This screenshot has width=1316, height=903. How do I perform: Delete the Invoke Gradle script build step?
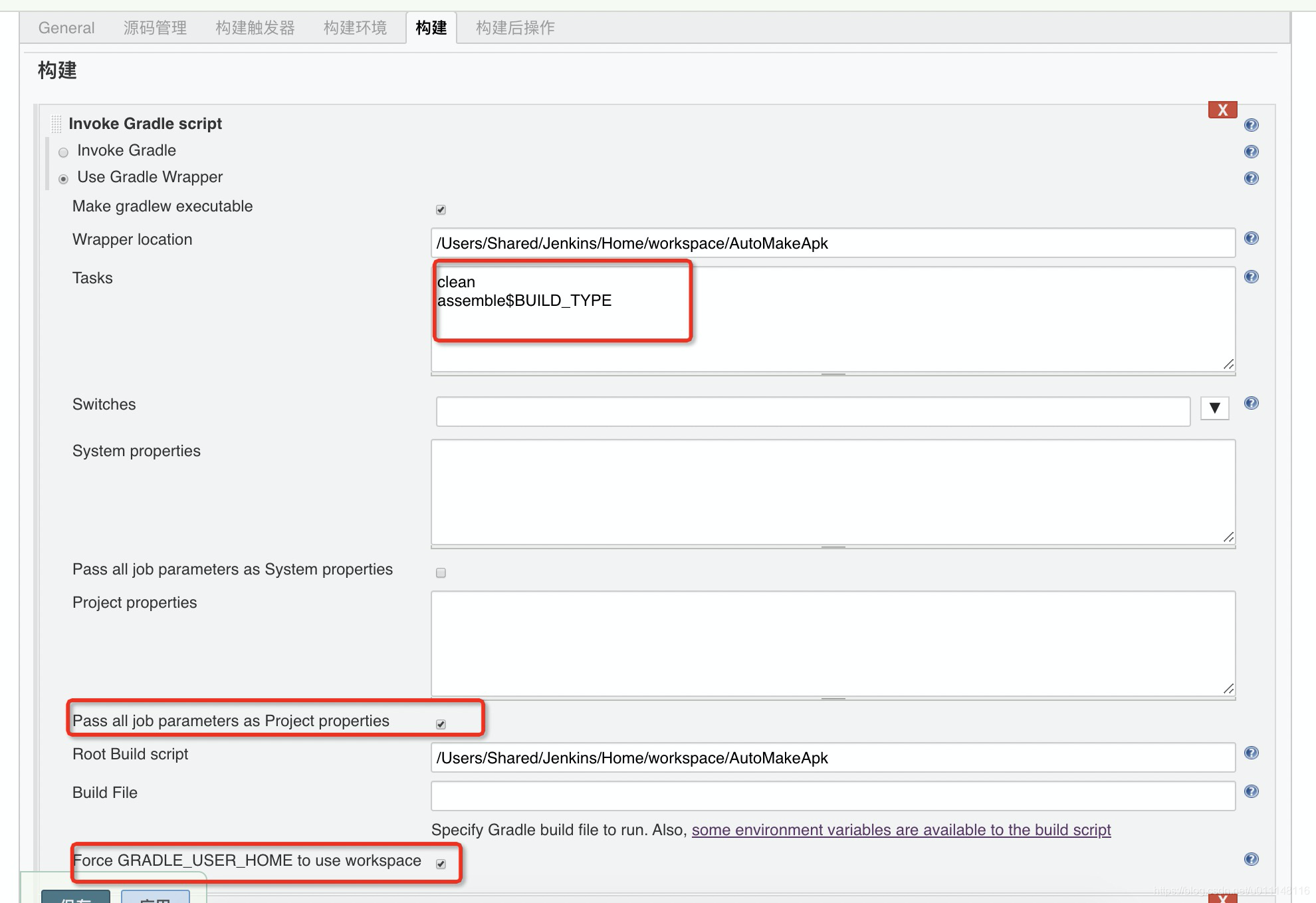tap(1222, 110)
